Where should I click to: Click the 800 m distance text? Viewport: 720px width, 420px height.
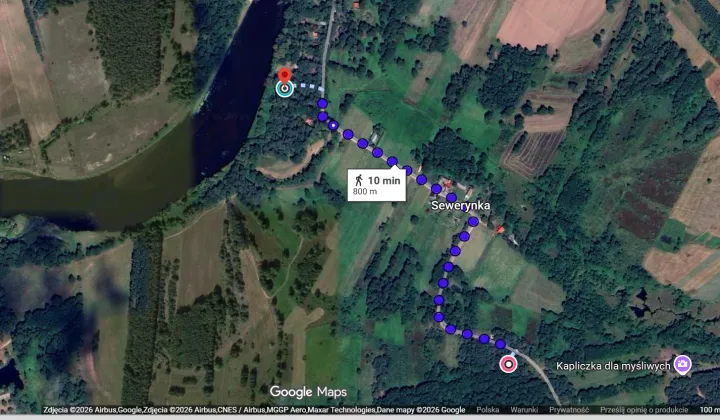(365, 191)
